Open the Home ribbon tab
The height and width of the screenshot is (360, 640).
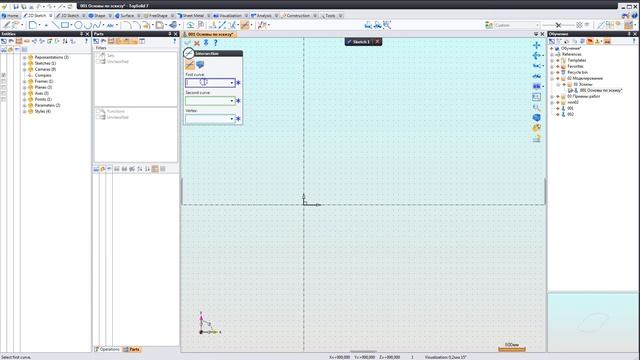[x=10, y=16]
